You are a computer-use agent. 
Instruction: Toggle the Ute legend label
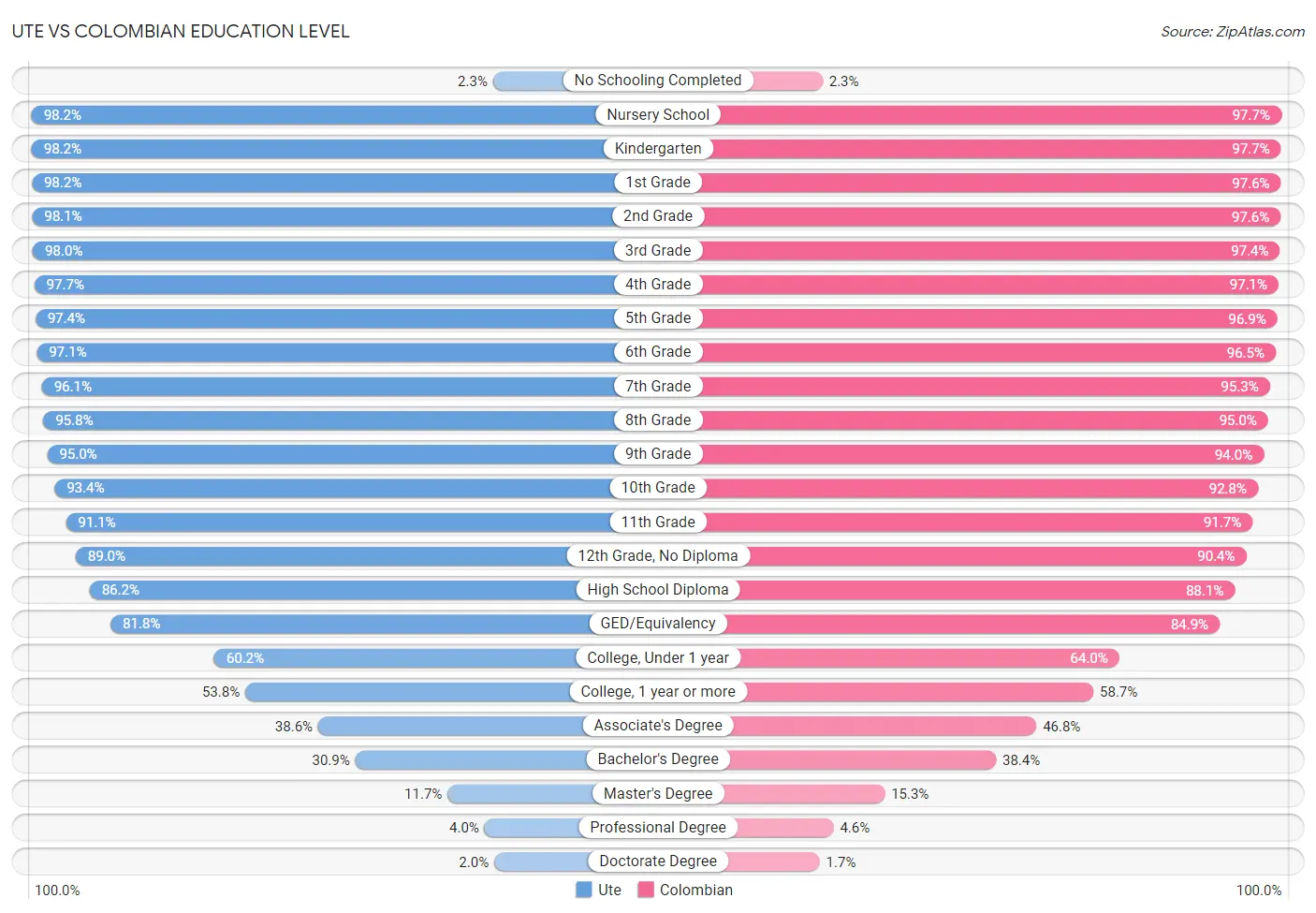point(609,890)
